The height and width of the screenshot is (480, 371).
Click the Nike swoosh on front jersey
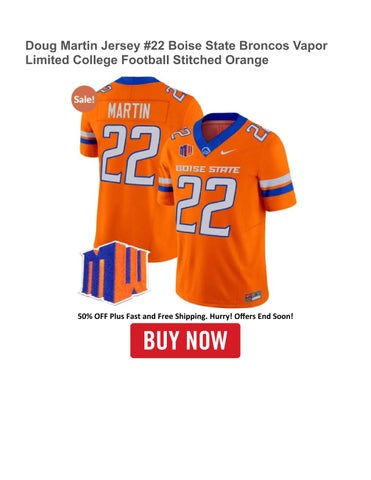(229, 151)
